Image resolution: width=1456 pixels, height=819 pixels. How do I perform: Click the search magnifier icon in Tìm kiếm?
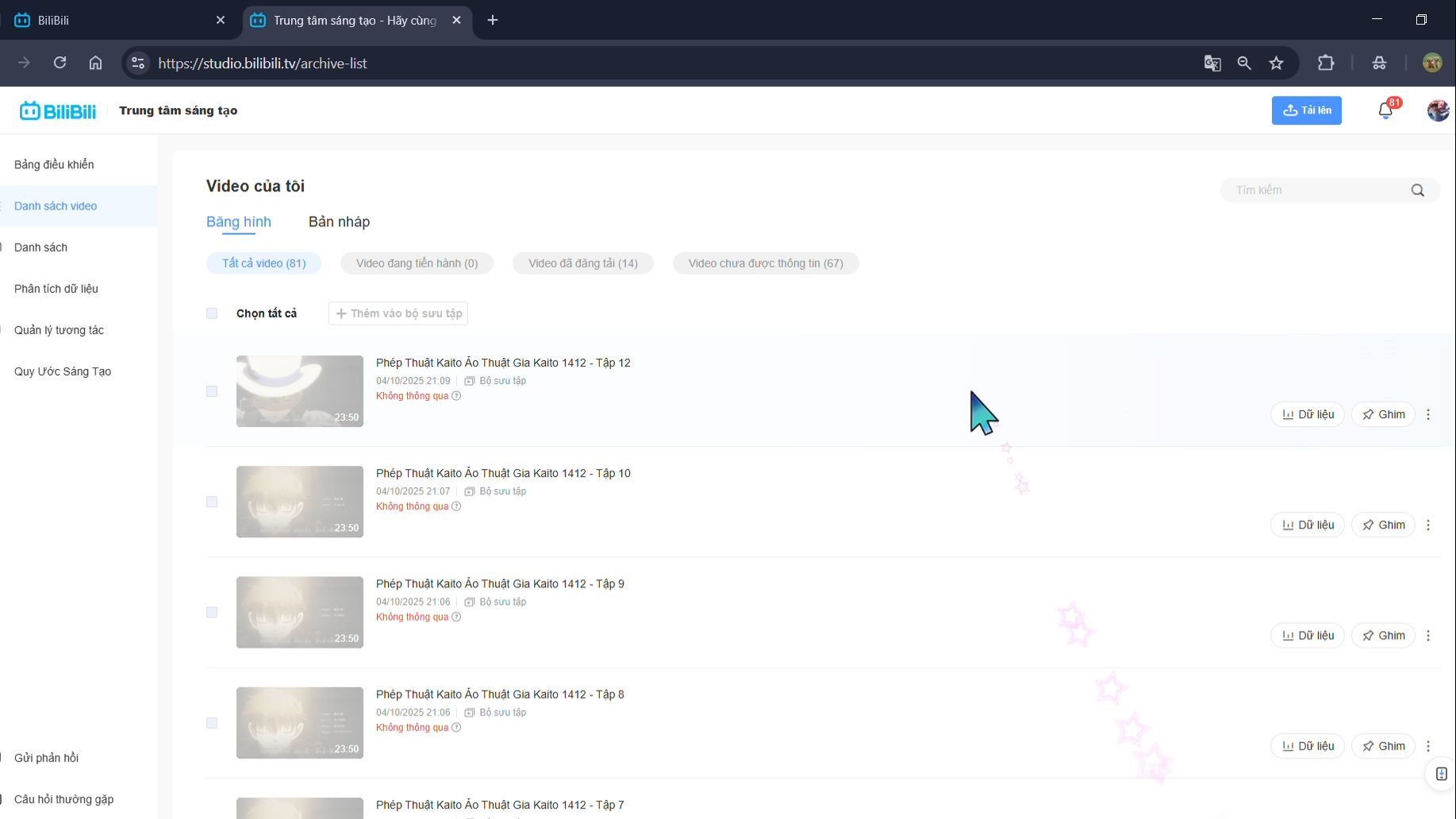1417,190
